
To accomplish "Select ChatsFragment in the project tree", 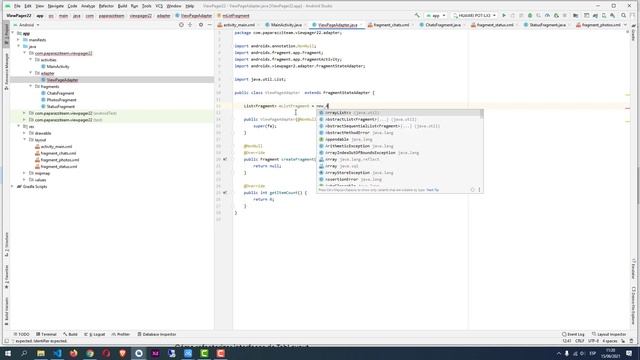I will 60,93.
